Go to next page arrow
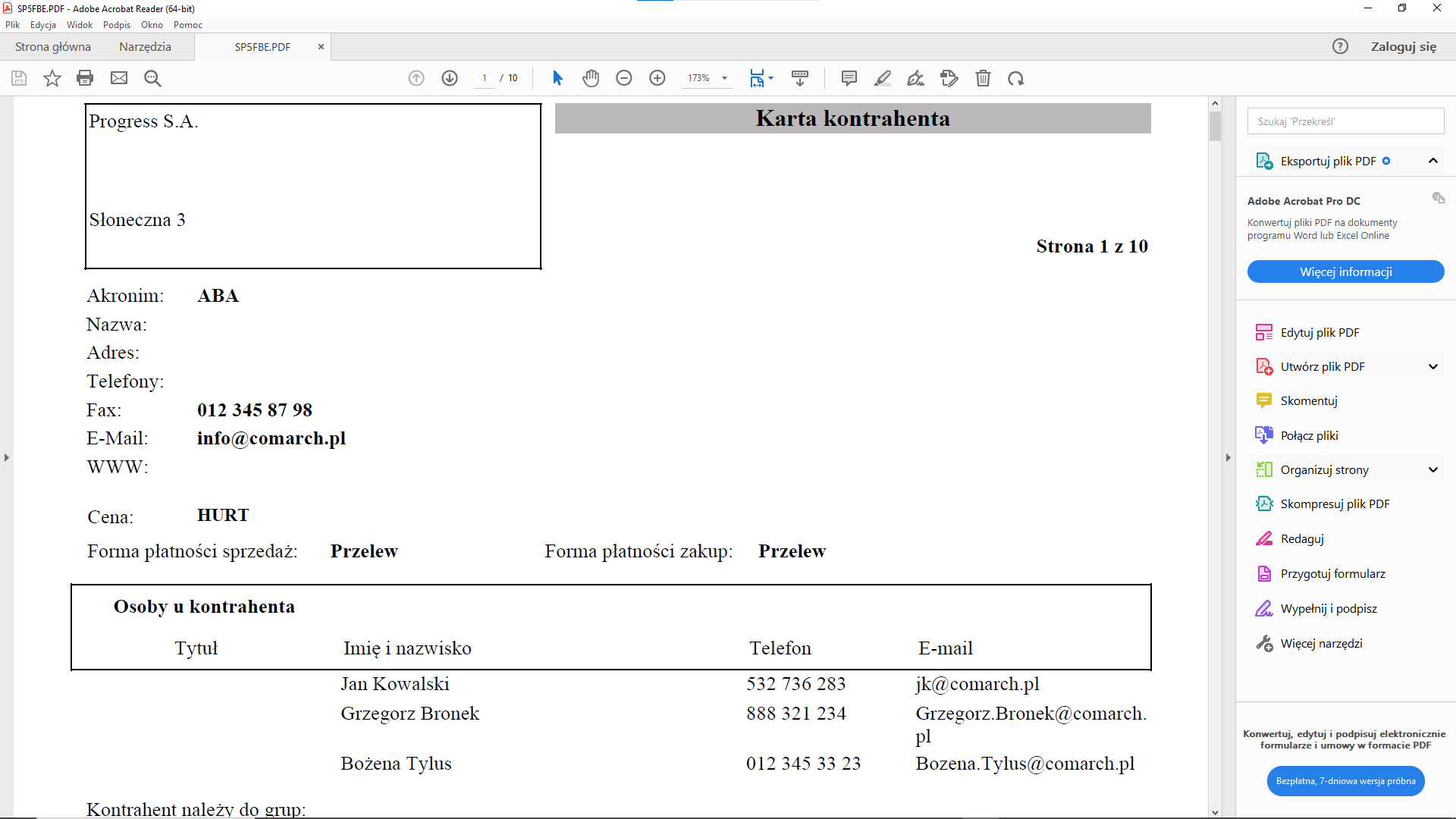The width and height of the screenshot is (1456, 819). pos(450,78)
